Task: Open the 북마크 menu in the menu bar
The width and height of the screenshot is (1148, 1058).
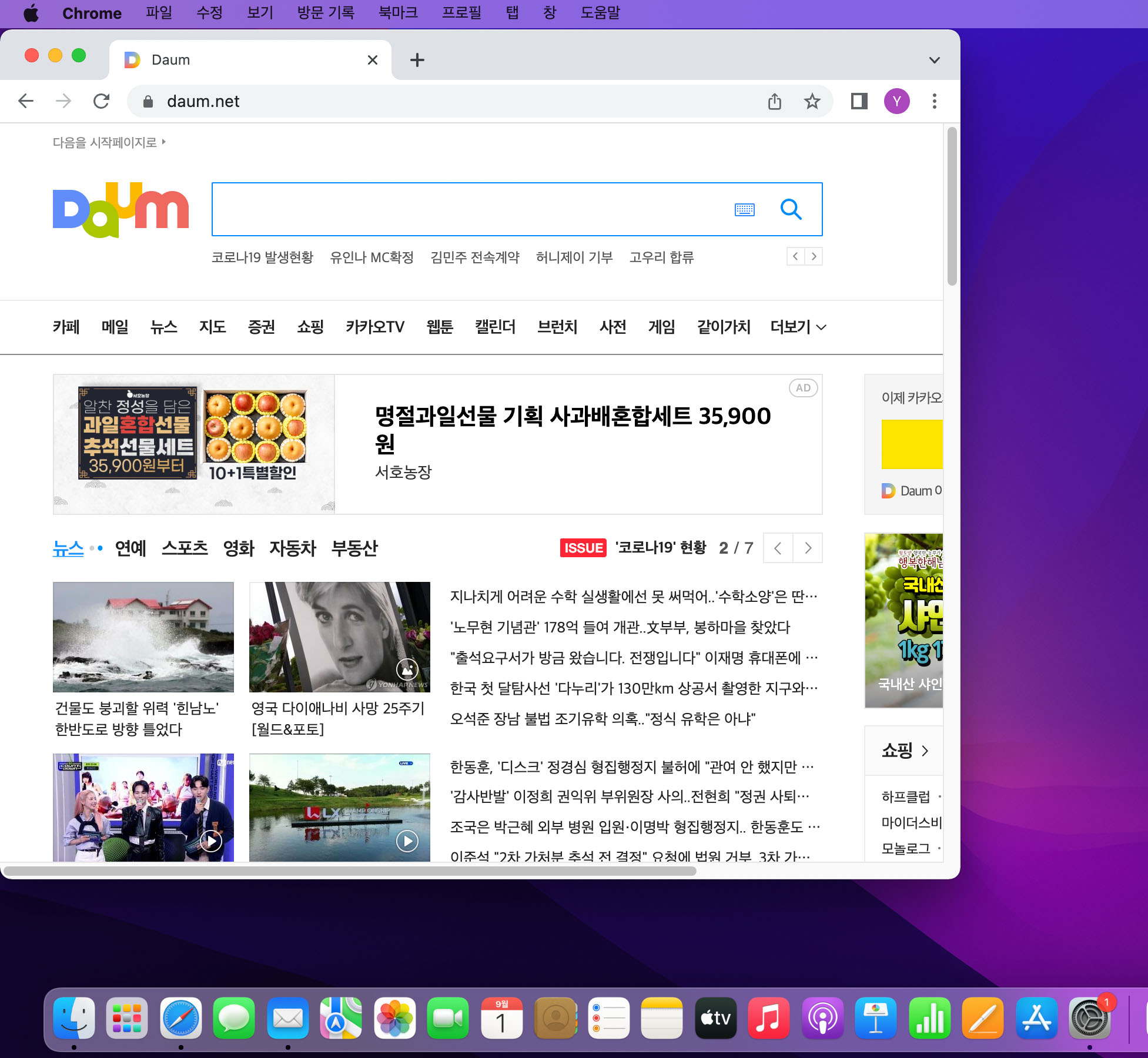Action: (x=397, y=13)
